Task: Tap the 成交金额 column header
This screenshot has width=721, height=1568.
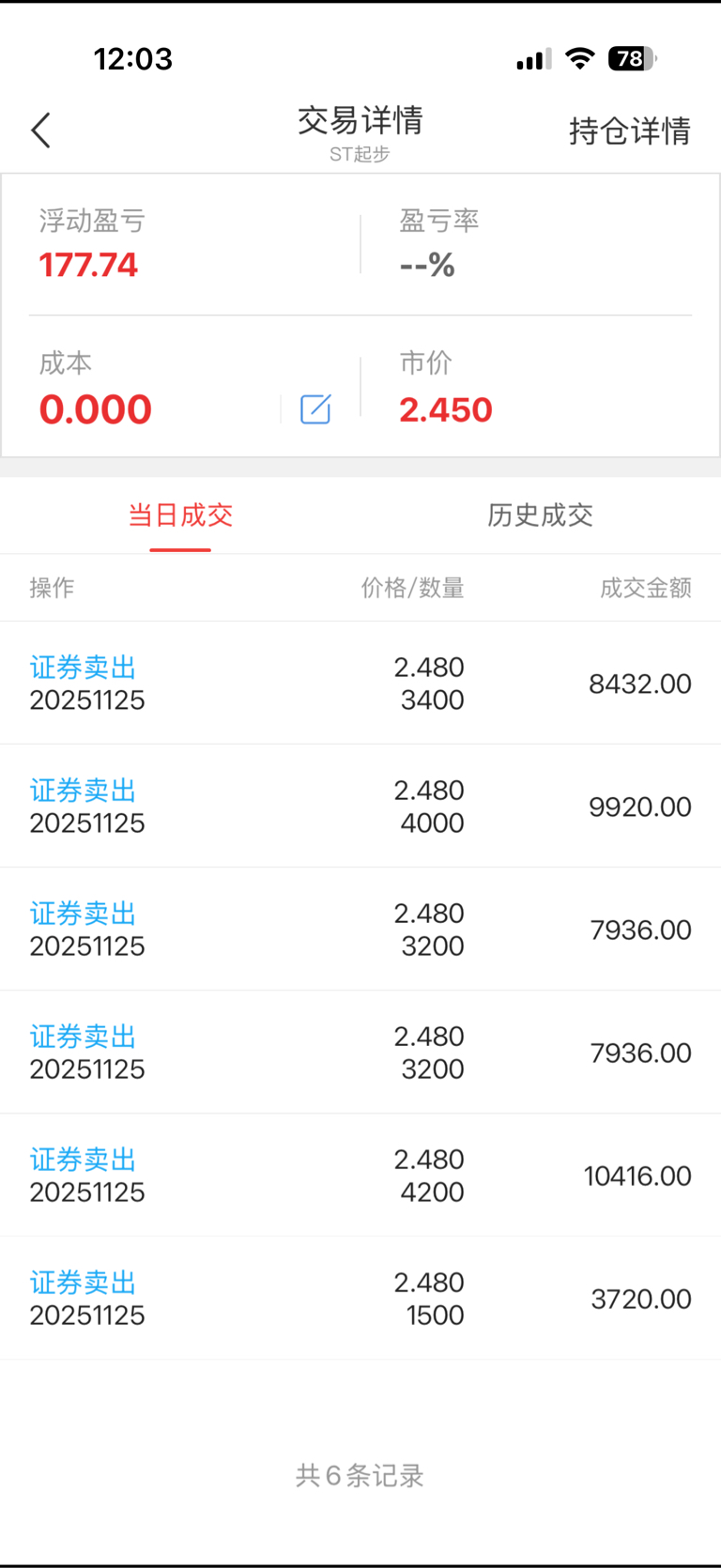Action: coord(646,588)
